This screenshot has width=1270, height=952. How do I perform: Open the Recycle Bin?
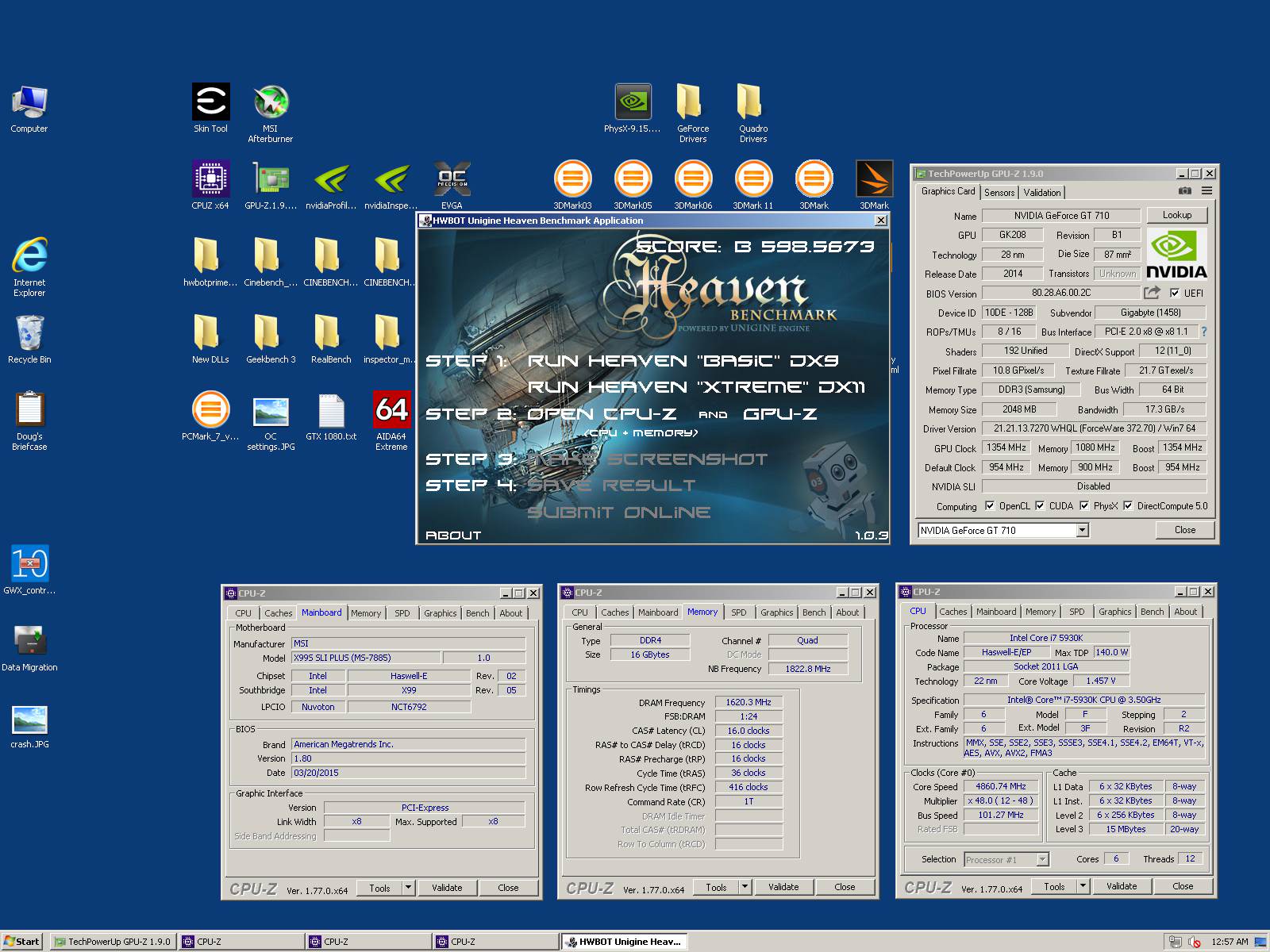29,339
